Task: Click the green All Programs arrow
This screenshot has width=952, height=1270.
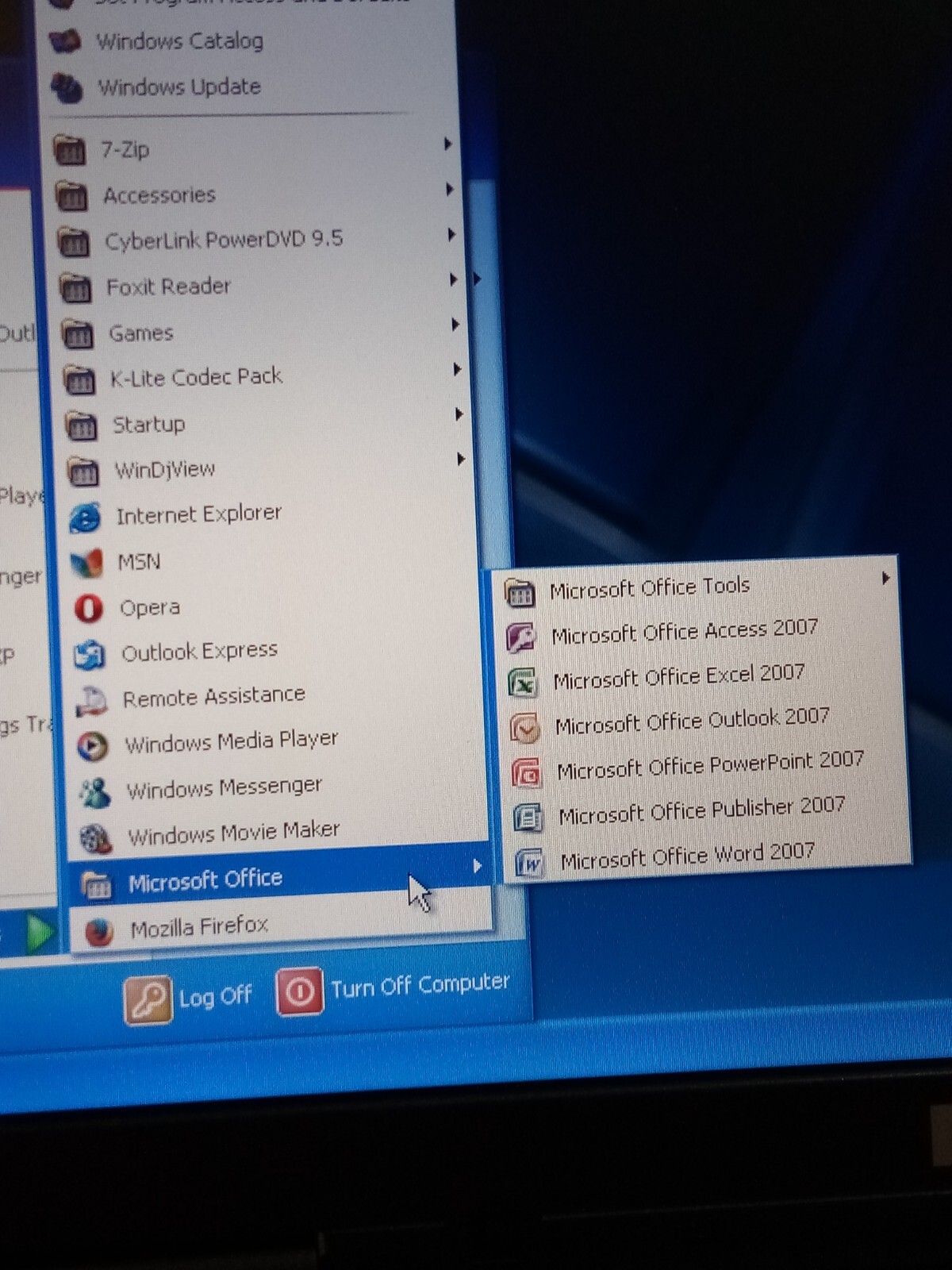Action: (x=39, y=933)
